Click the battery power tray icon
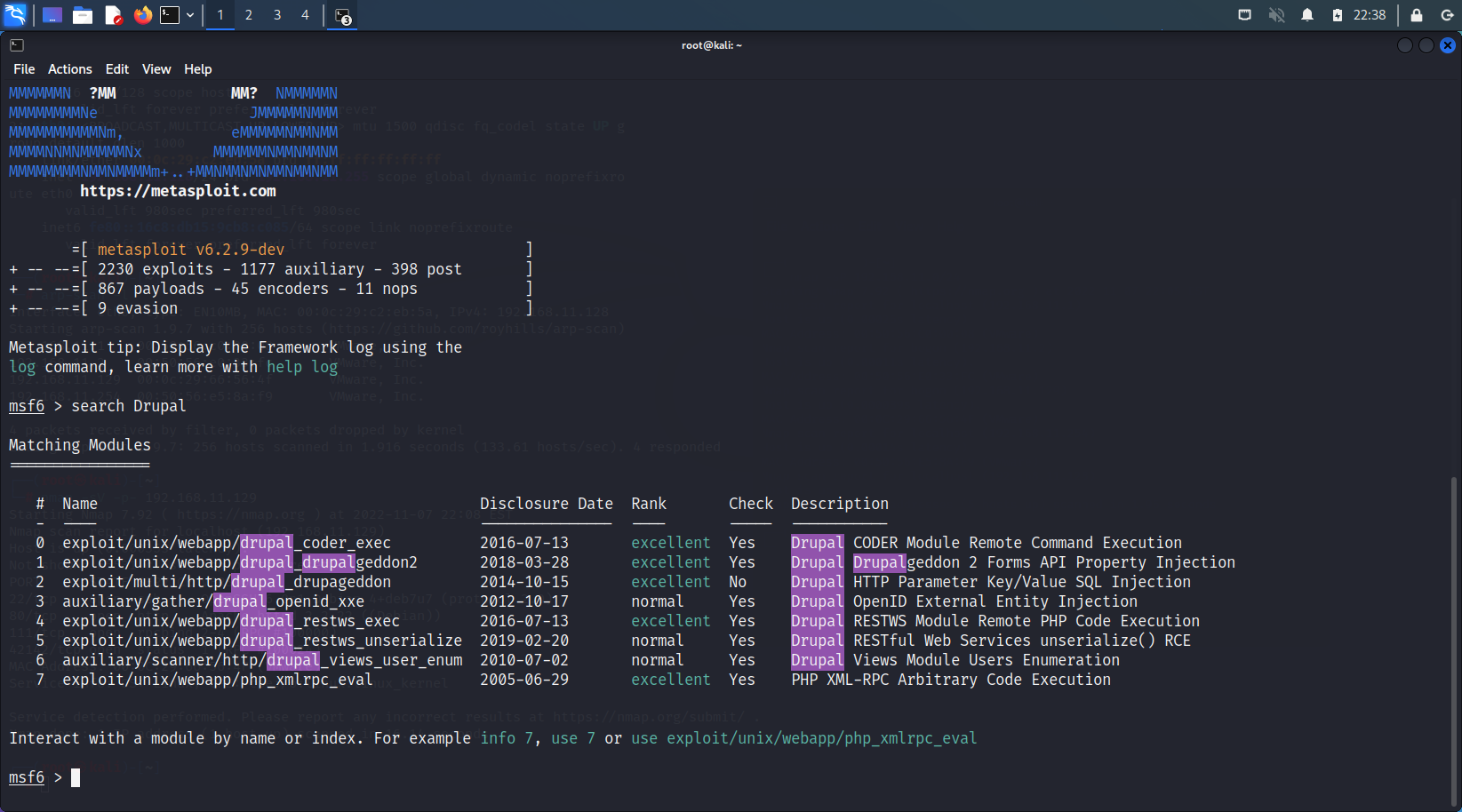The height and width of the screenshot is (812, 1462). 1338,15
